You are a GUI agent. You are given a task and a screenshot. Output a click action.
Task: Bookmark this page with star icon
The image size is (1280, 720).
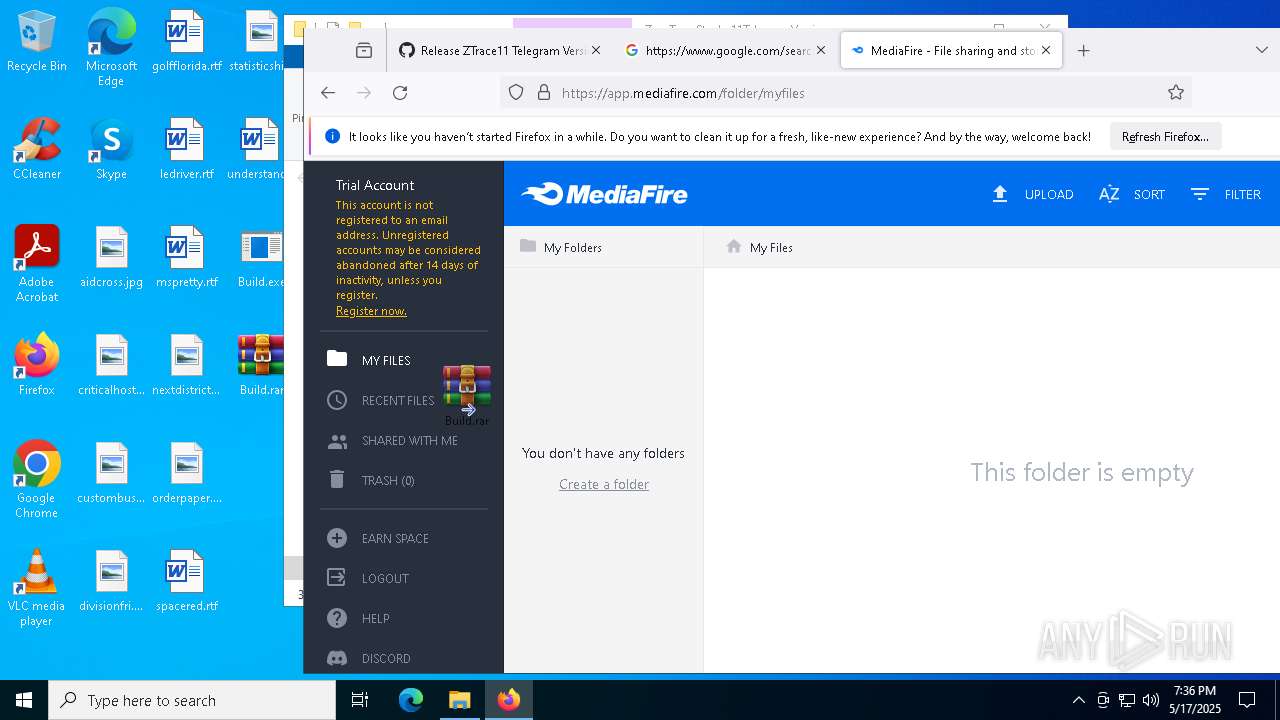[1176, 93]
